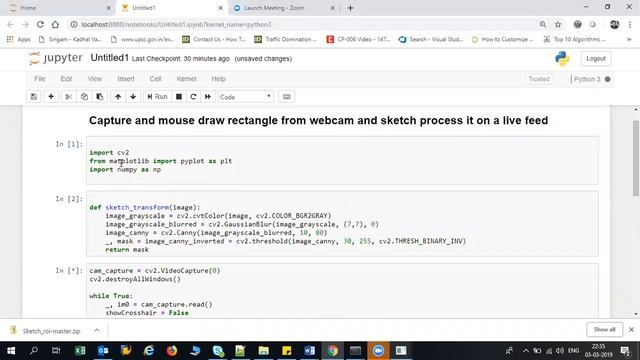Click Show all downloads
The height and width of the screenshot is (360, 640).
pyautogui.click(x=604, y=329)
